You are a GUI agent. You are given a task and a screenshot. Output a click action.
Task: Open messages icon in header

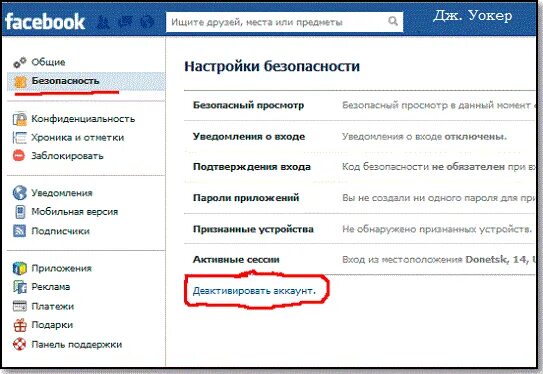click(125, 22)
